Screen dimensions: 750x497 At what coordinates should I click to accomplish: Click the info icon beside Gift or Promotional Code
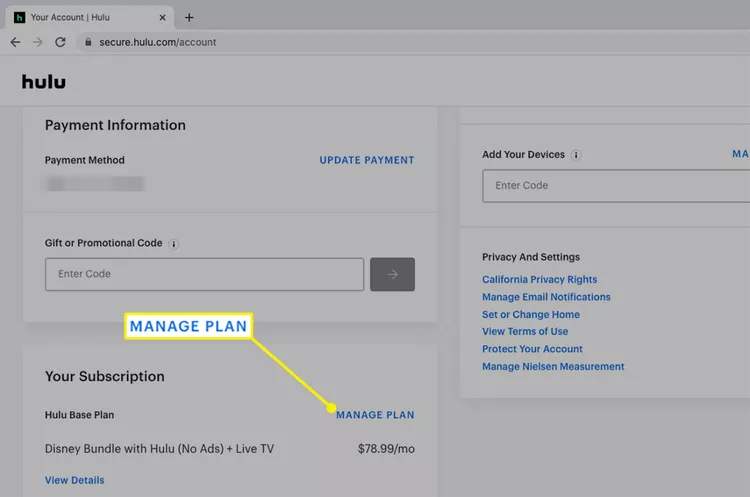point(174,244)
